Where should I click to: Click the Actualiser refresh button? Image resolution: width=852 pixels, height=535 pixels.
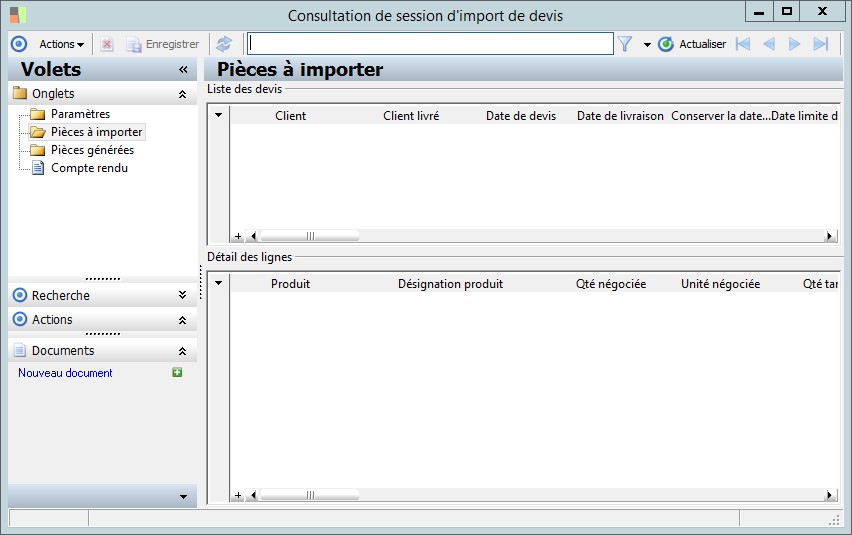coord(692,44)
